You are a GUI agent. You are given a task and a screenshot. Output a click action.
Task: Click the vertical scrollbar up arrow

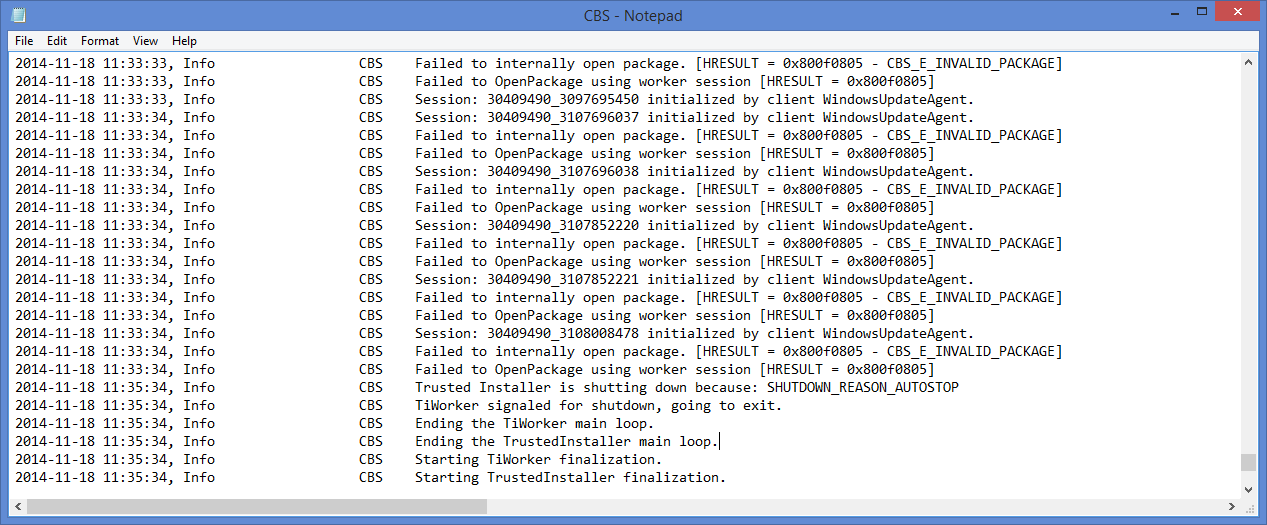(1248, 62)
